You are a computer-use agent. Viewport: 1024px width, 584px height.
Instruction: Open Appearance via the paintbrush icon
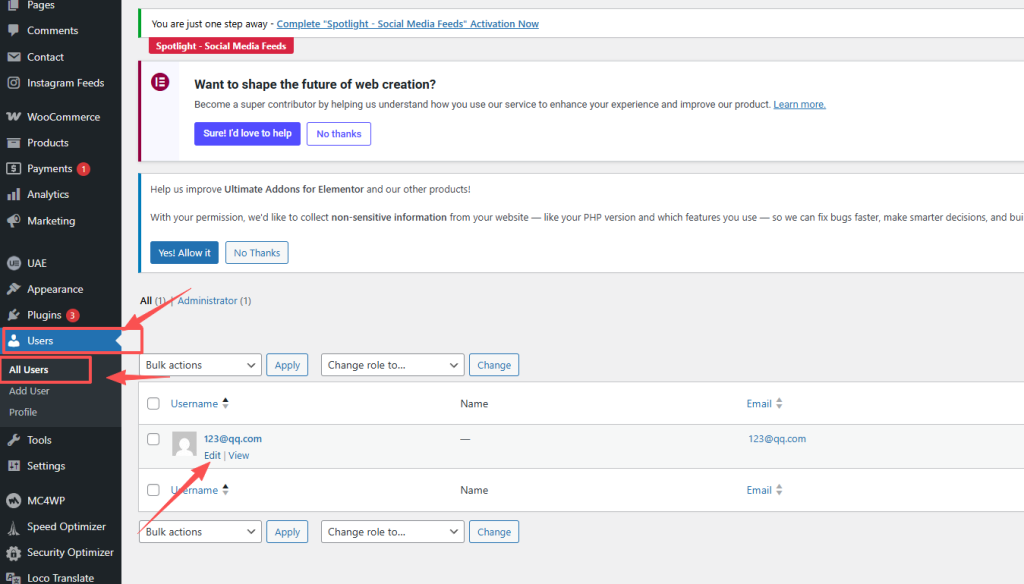[x=14, y=289]
